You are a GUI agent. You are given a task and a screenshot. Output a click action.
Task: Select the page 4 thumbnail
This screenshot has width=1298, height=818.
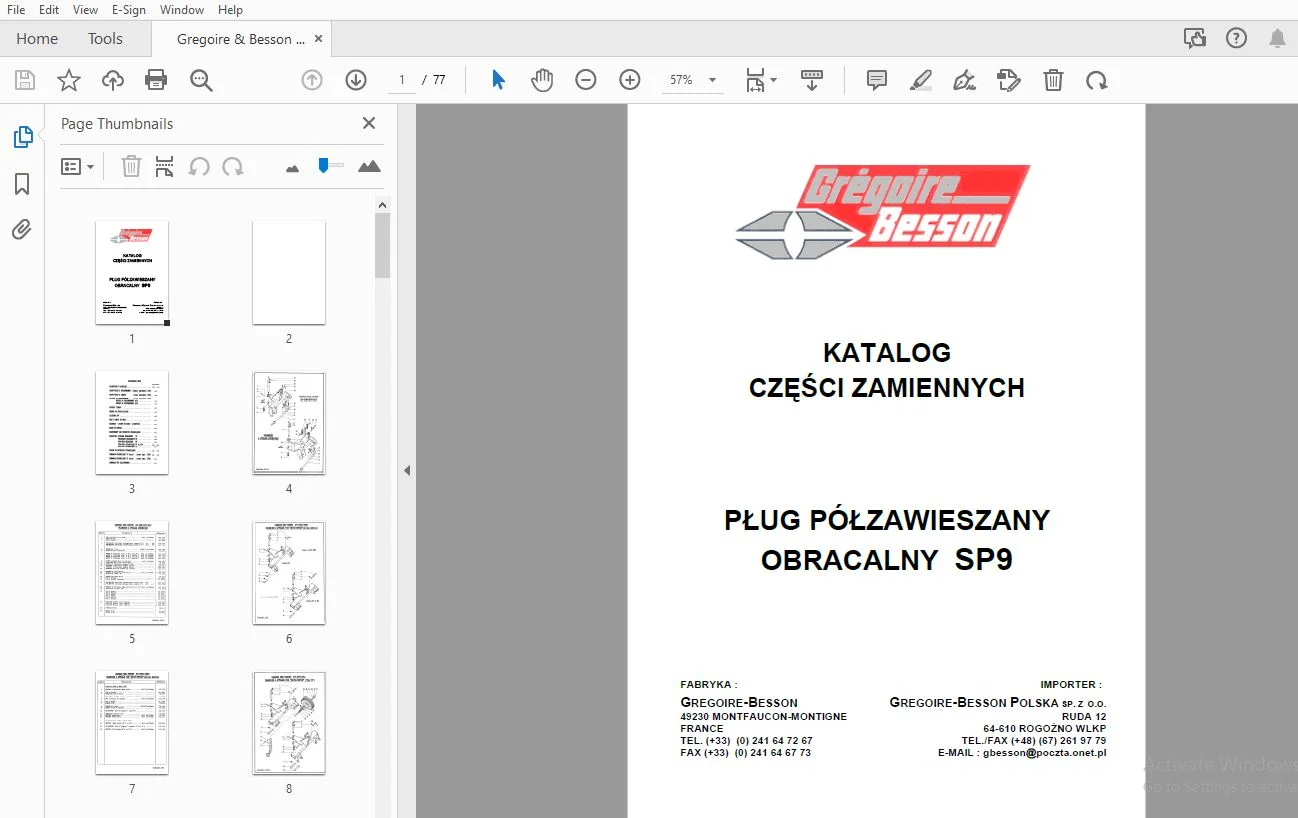click(289, 423)
